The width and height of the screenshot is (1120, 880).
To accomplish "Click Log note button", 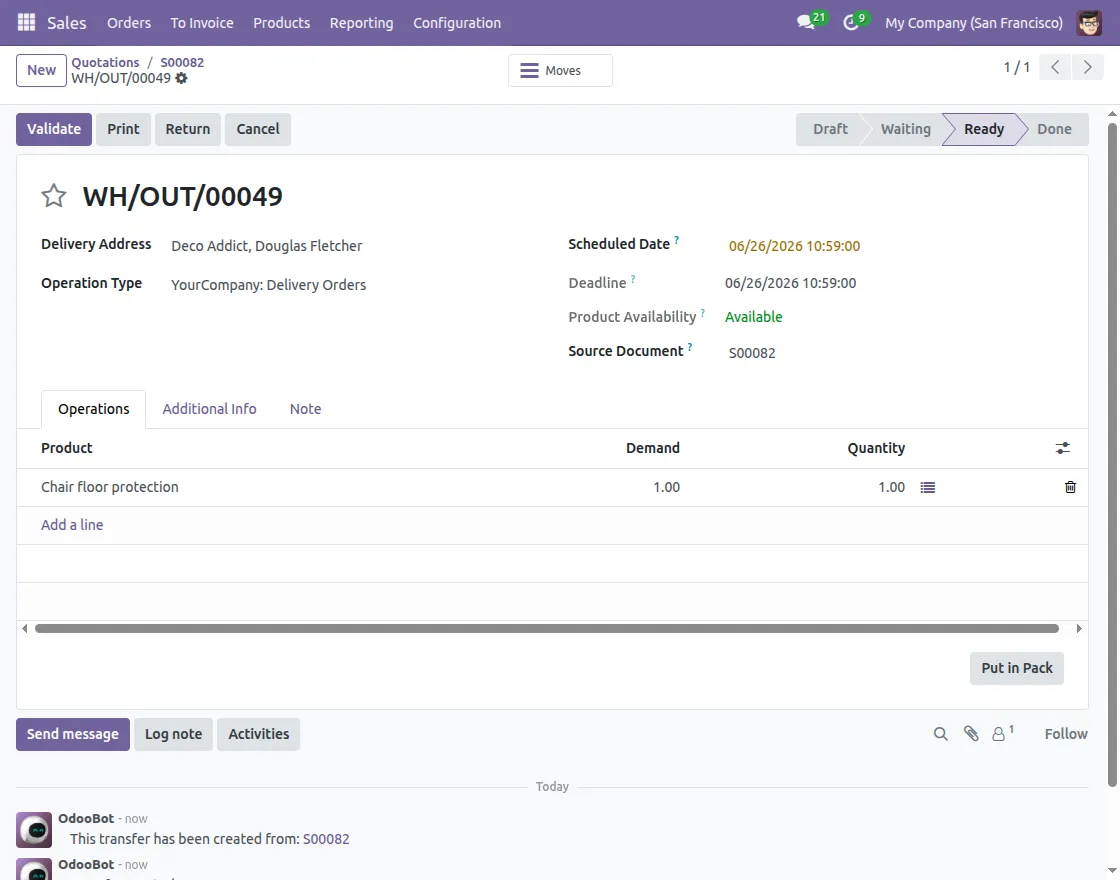I will click(x=174, y=734).
